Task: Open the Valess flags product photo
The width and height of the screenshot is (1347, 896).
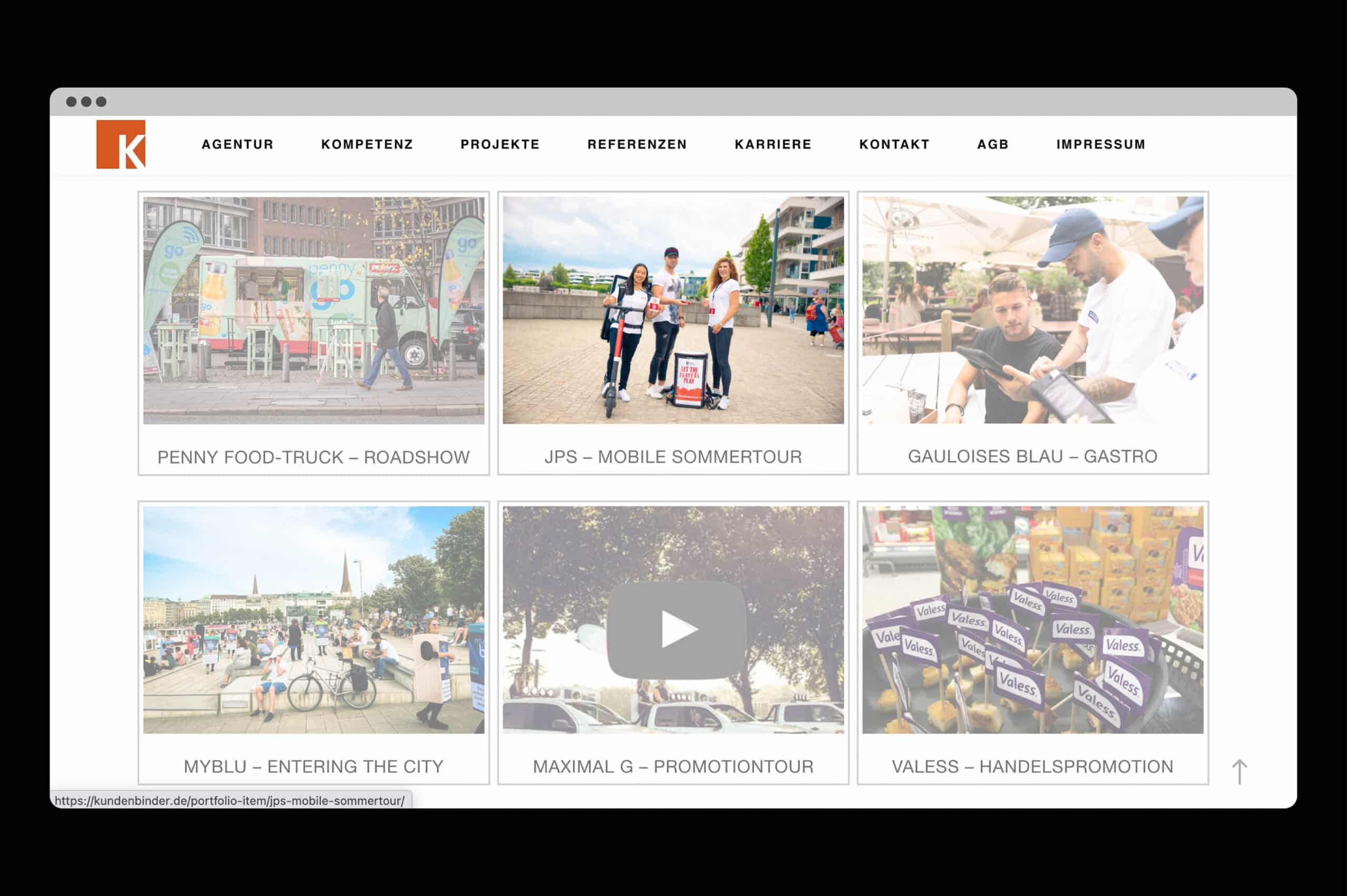Action: click(x=1033, y=619)
